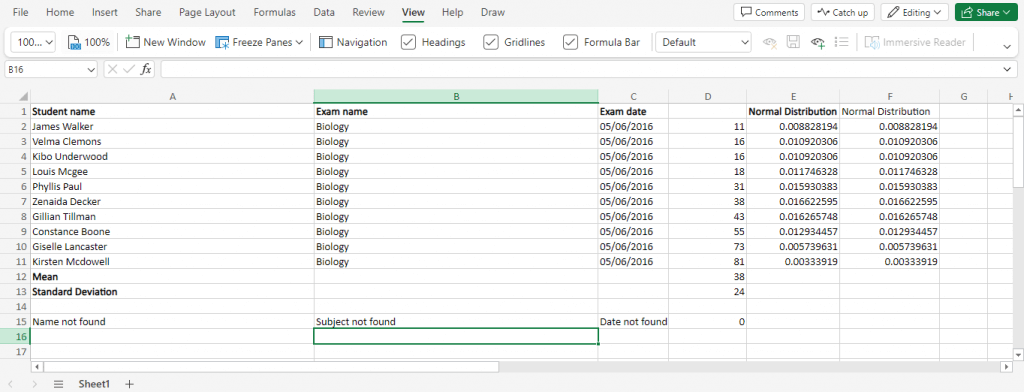Open the all sheets list icon

coord(59,384)
